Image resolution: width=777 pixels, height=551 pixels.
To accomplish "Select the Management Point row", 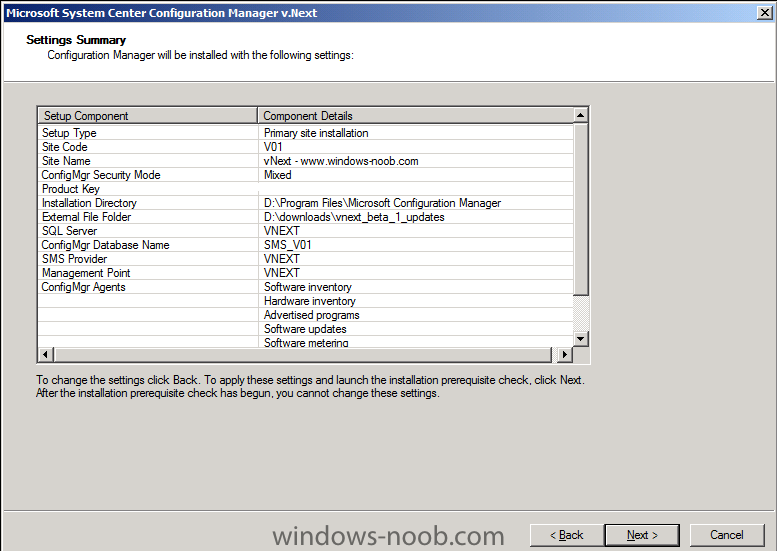I will tap(306, 273).
